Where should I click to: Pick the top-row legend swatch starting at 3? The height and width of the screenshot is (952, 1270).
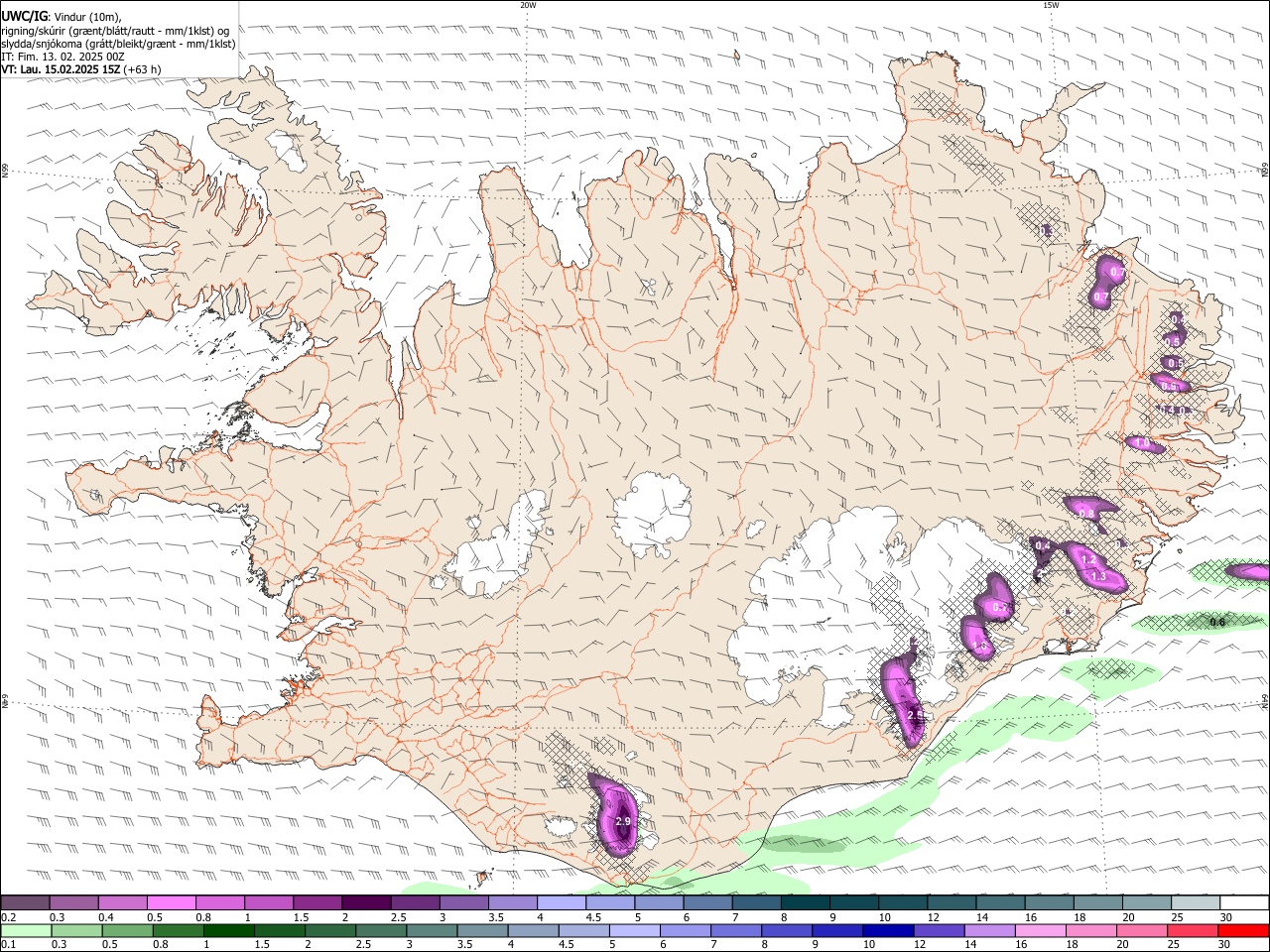point(463,903)
